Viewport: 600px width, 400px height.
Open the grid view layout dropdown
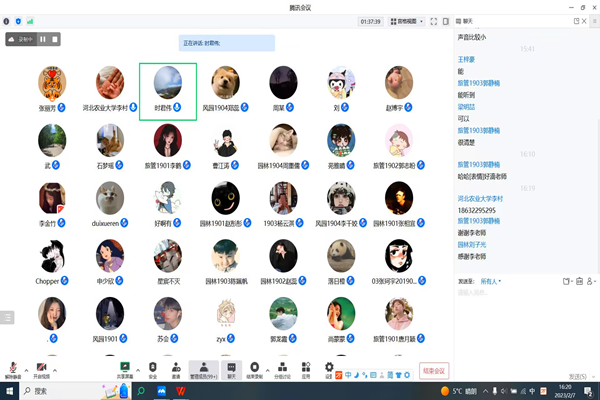click(403, 20)
